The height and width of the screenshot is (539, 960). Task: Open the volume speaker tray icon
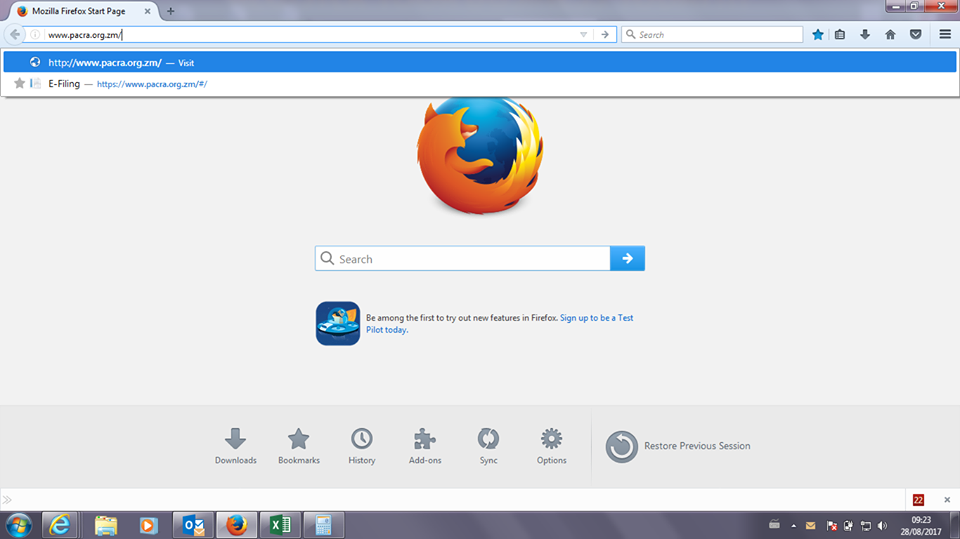(882, 526)
